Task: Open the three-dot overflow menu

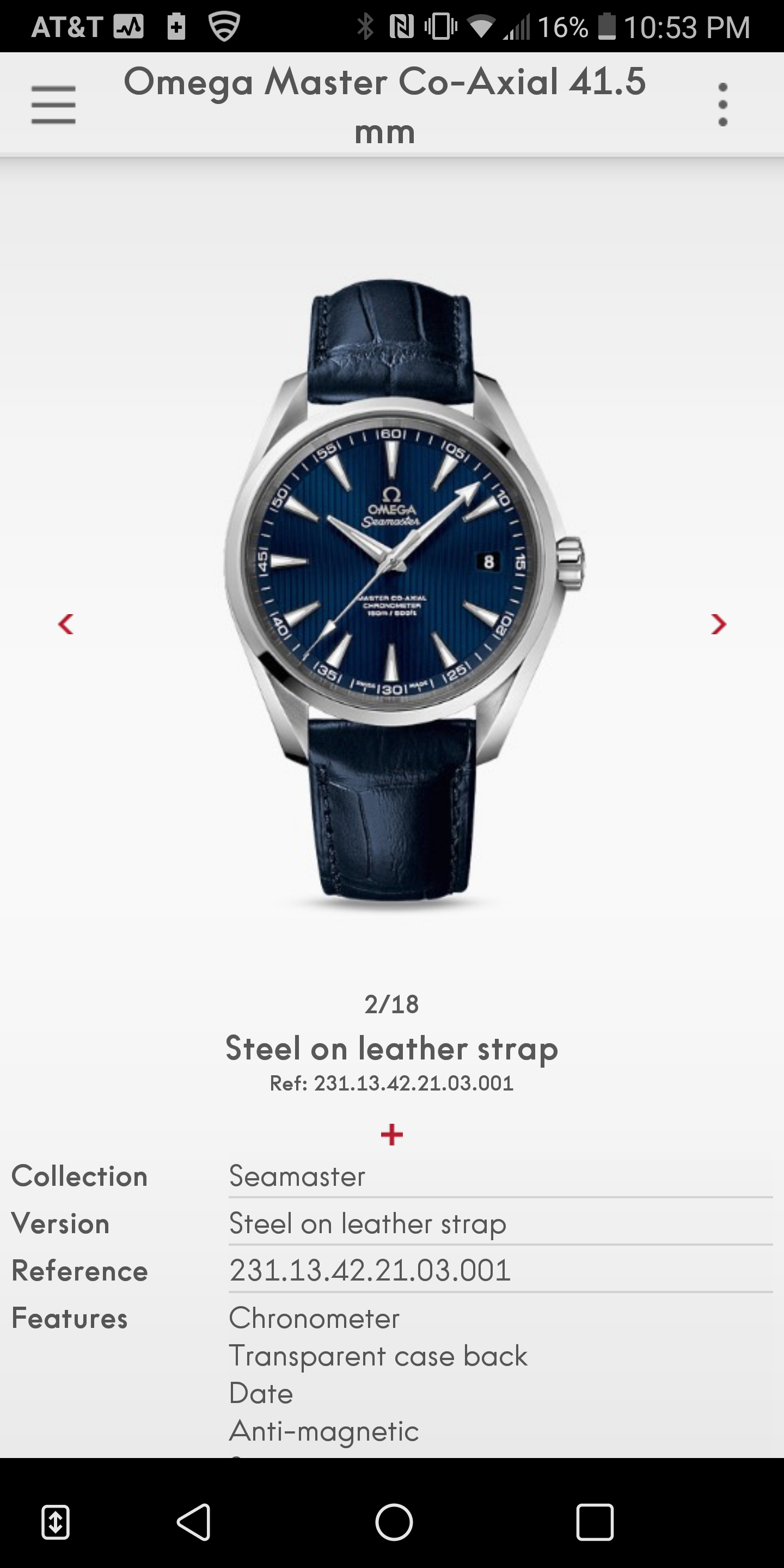Action: click(x=722, y=105)
